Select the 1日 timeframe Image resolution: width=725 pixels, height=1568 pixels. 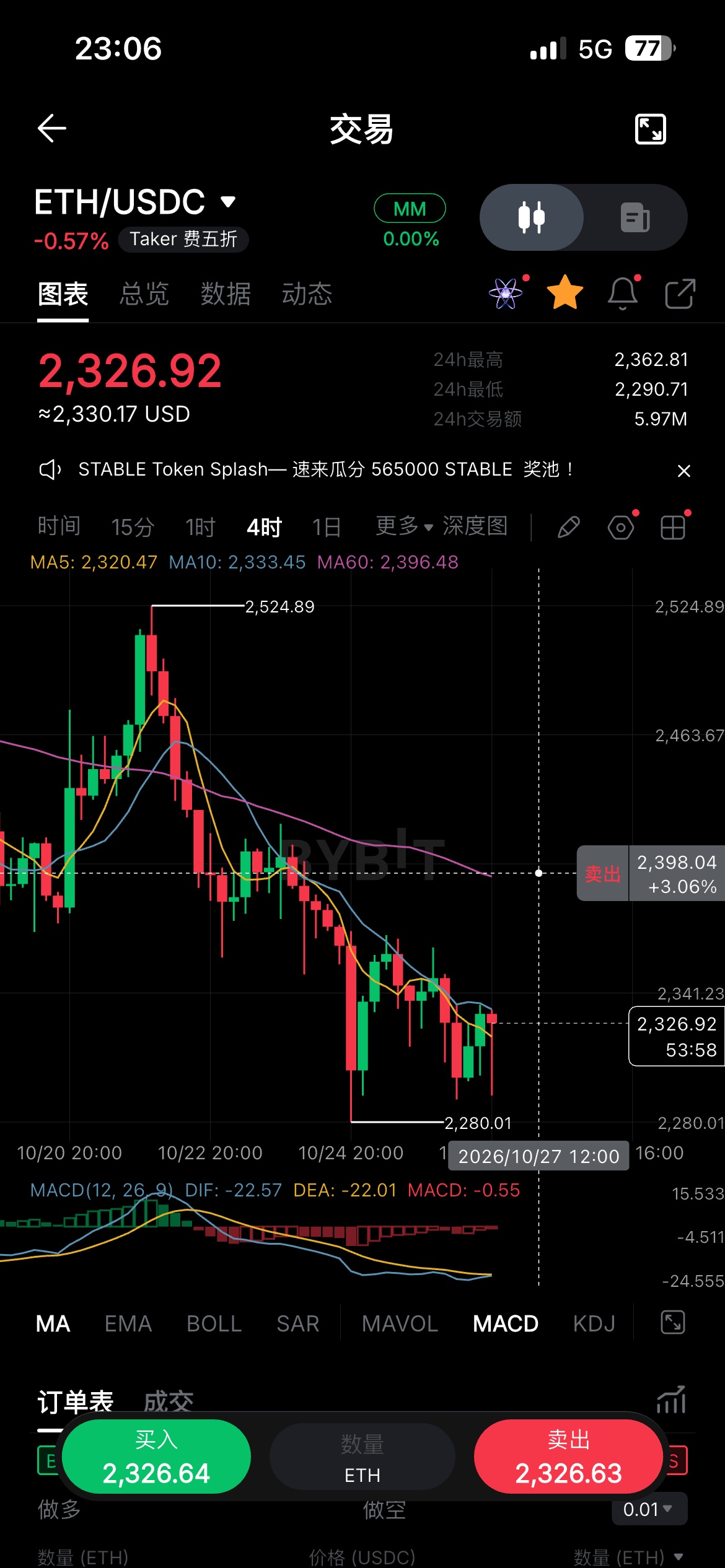[x=327, y=528]
